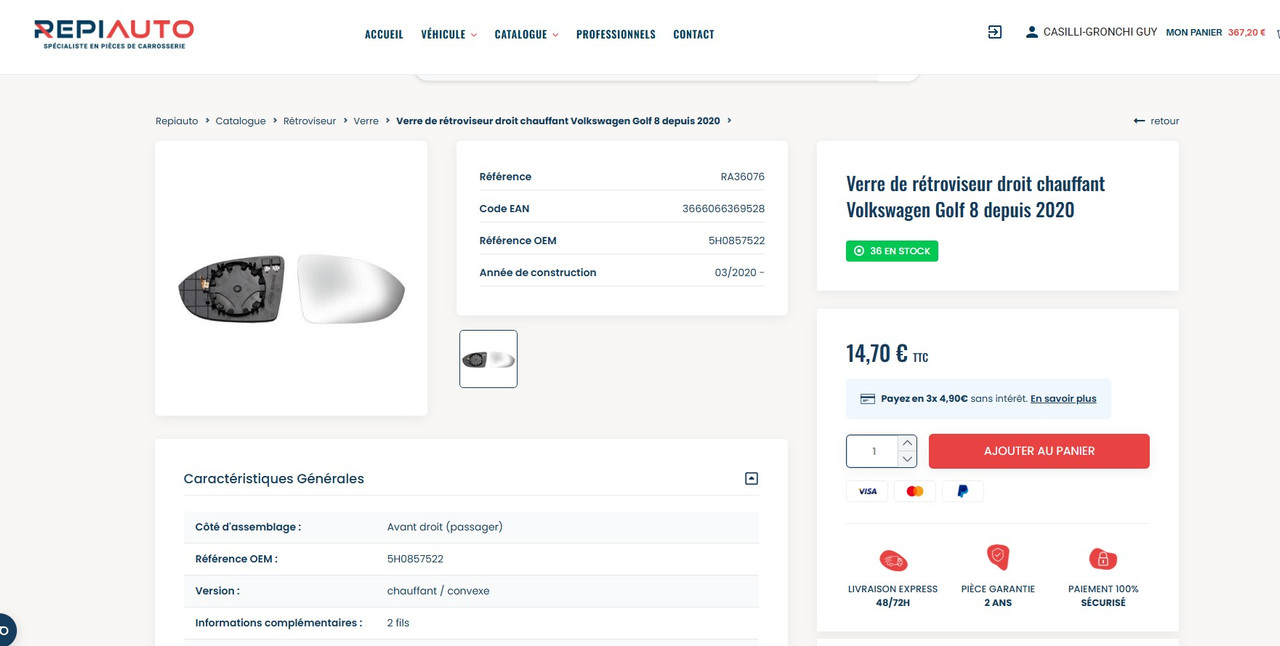1280x646 pixels.
Task: Open the Professionnels page
Action: (616, 34)
